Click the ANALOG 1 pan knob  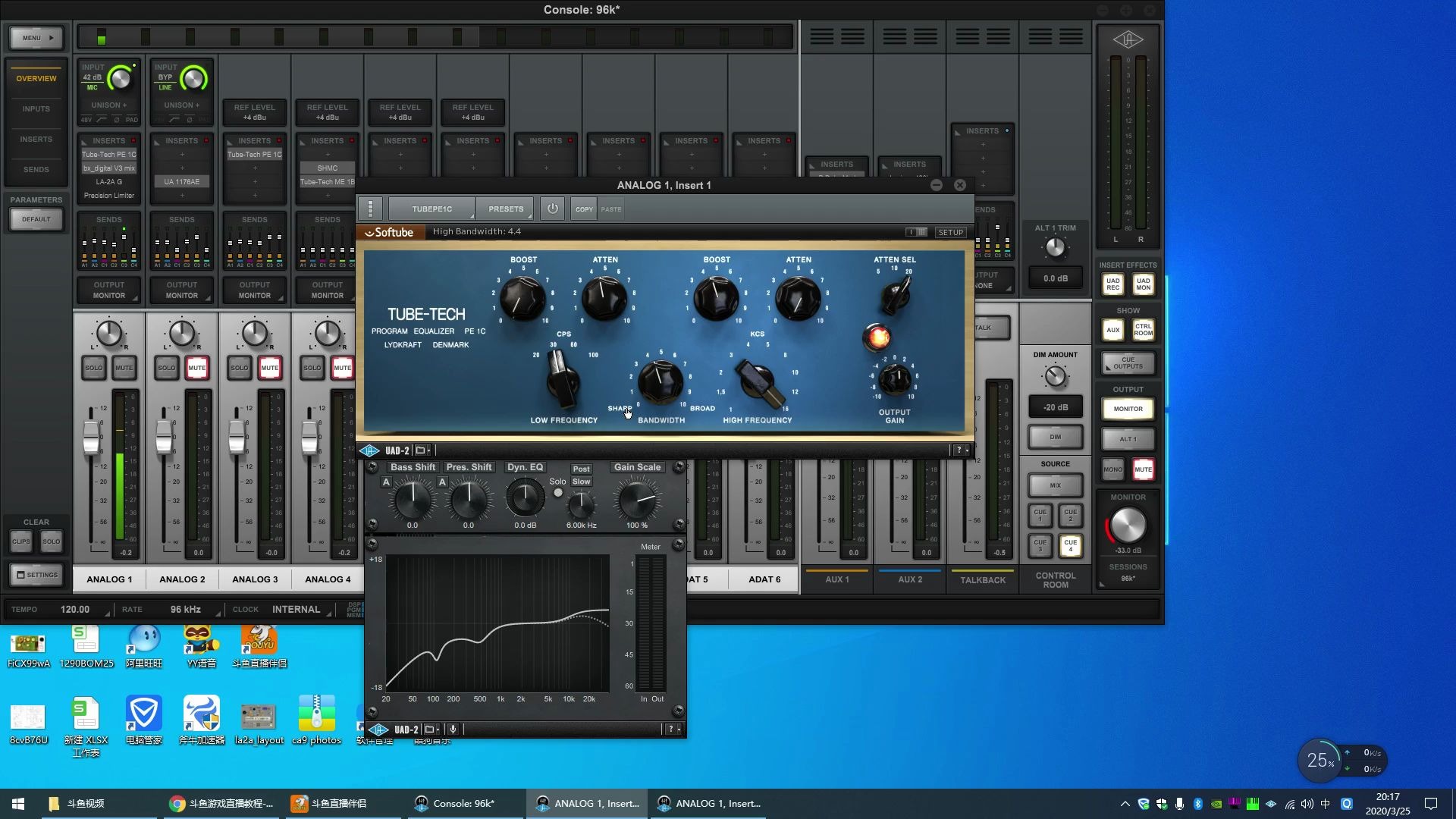pyautogui.click(x=108, y=333)
